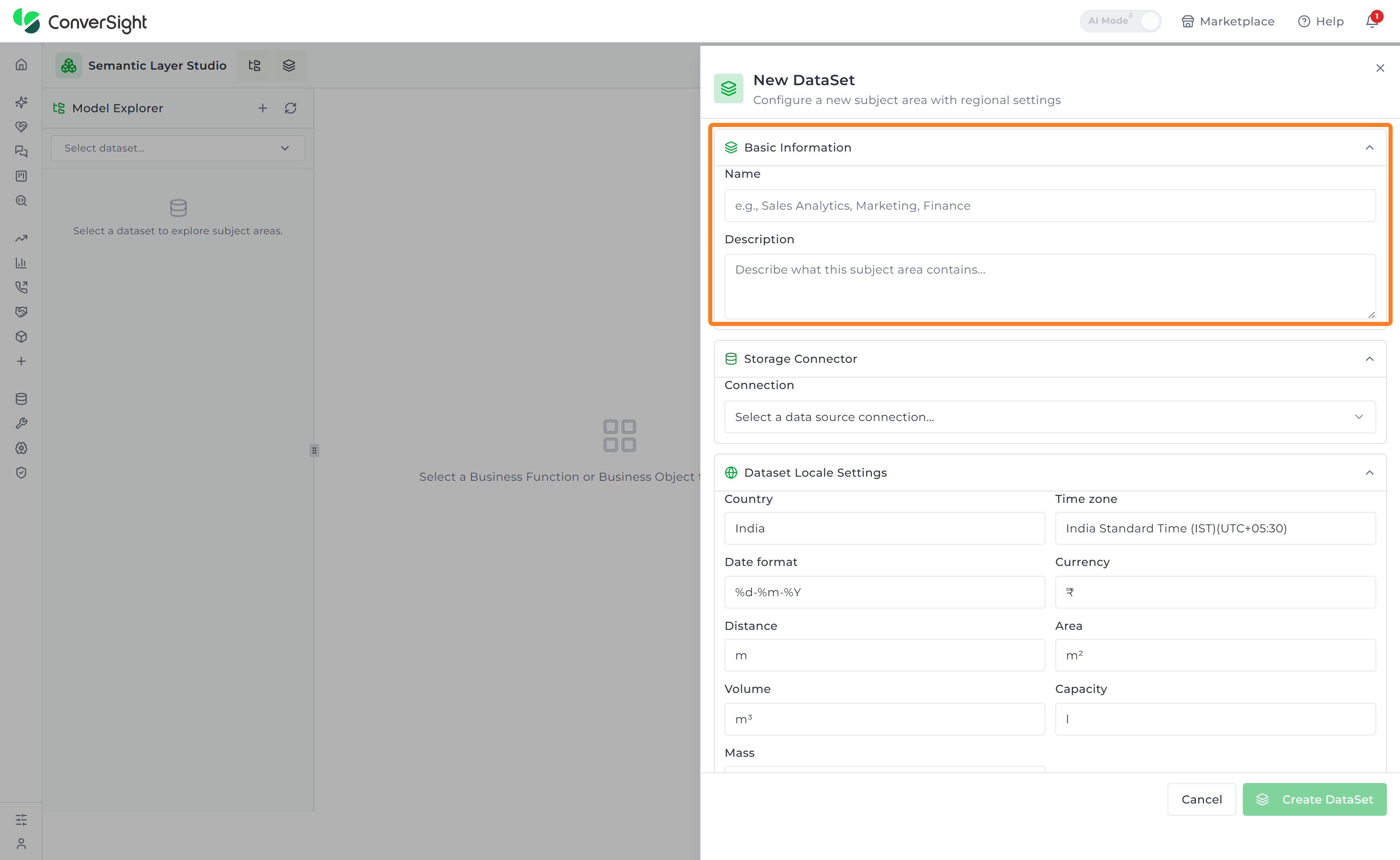Screen dimensions: 1400x860
Task: Open the kanban board icon in the sidebar
Action: (x=21, y=177)
